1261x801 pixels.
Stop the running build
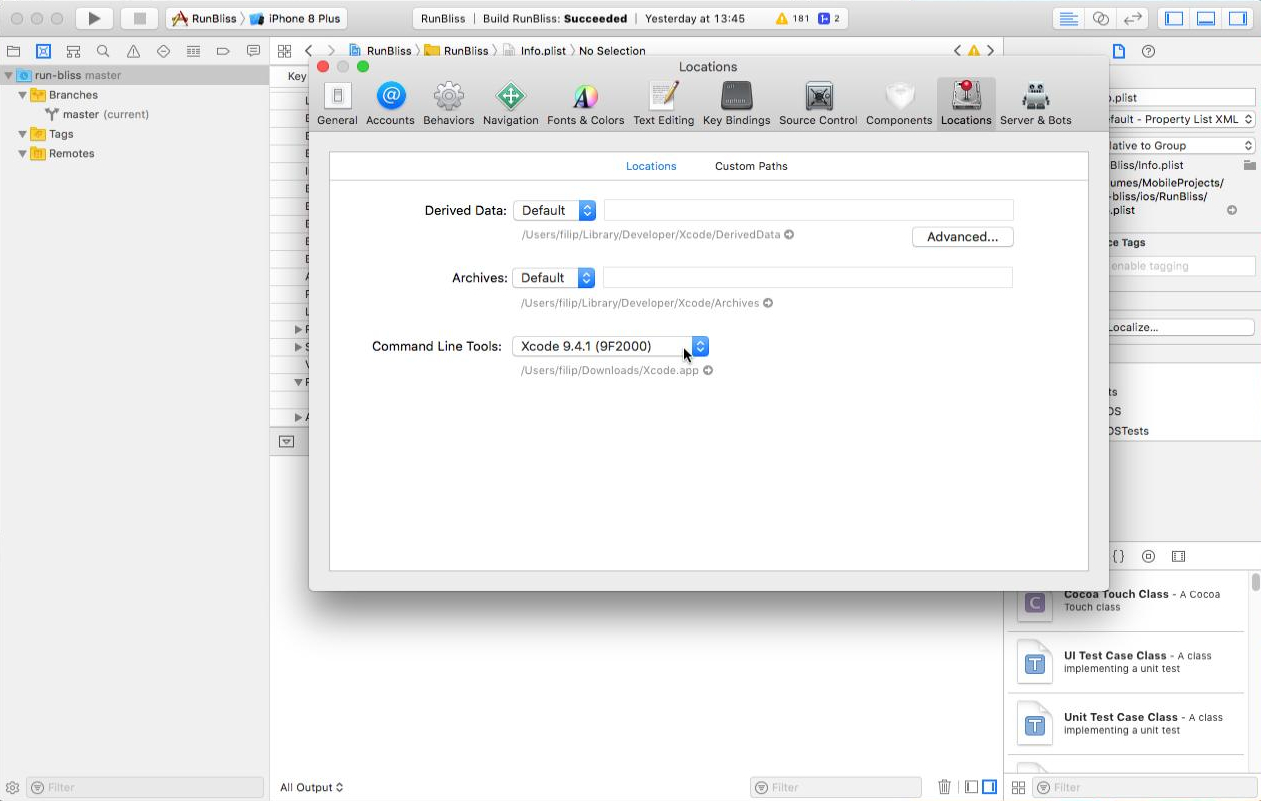tap(140, 18)
